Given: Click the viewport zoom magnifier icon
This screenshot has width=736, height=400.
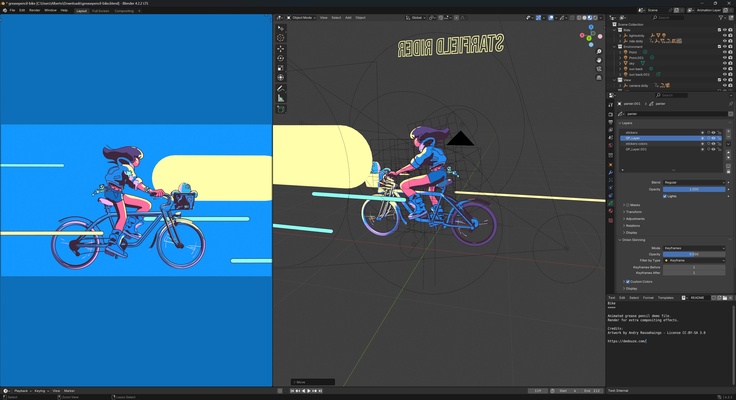Looking at the screenshot, I should coord(599,52).
